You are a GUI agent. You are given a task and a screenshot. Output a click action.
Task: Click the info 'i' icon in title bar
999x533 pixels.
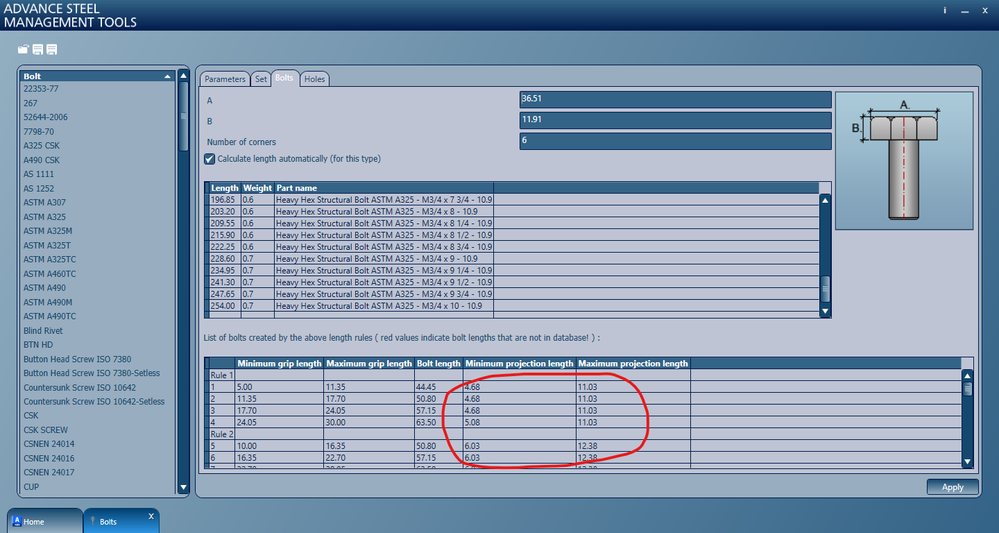pos(945,10)
